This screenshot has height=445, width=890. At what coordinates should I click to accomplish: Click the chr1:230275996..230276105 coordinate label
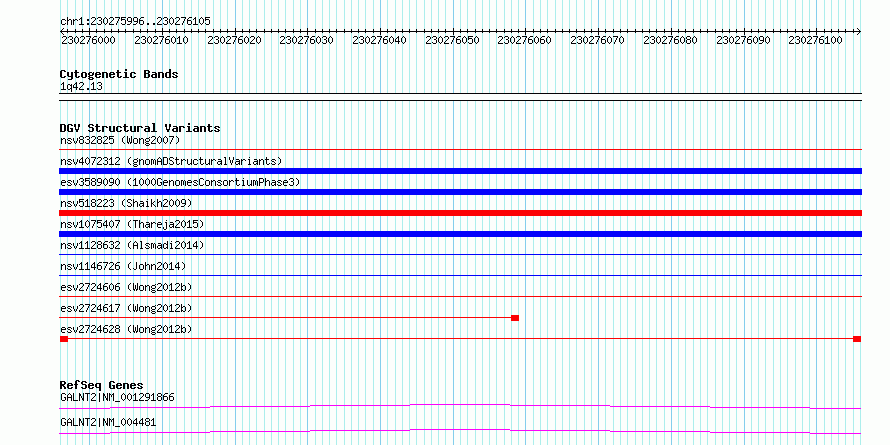click(x=135, y=21)
